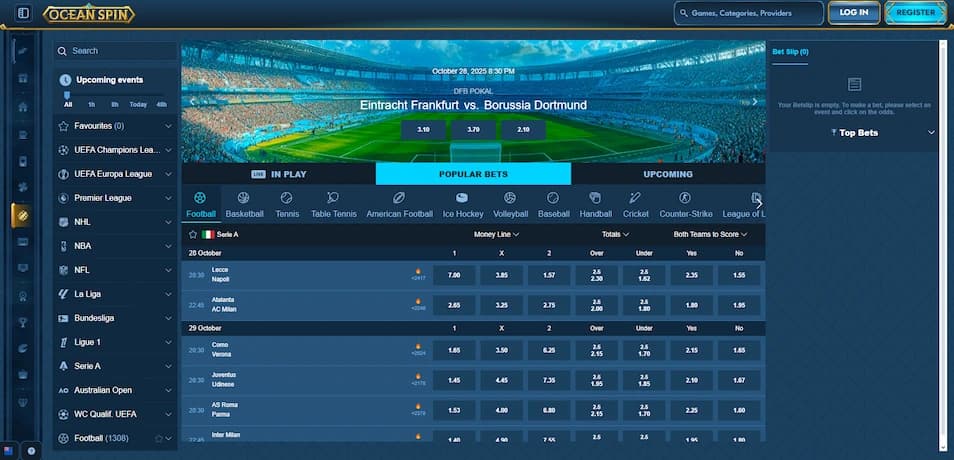The image size is (954, 460).
Task: Click the fire icon on Atalanta vs AC Milan row
Action: click(418, 301)
